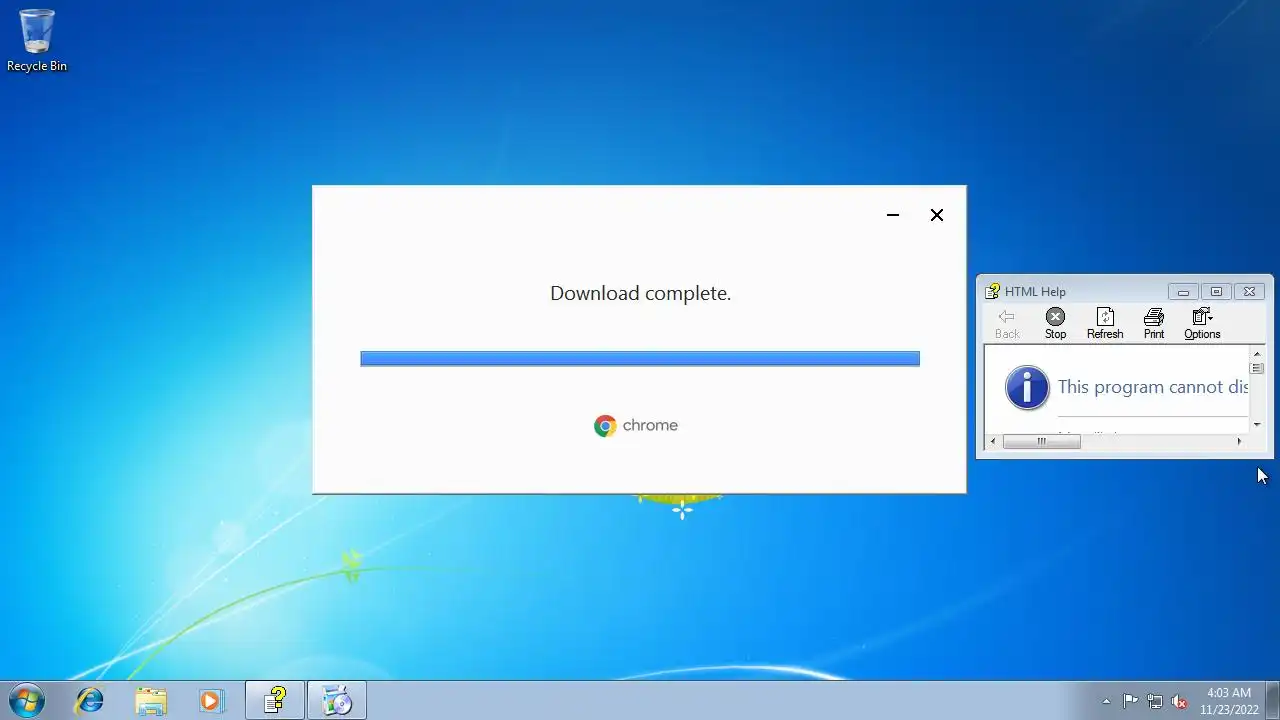Switch to Chrome installer taskbar button
1280x720 pixels.
click(337, 700)
